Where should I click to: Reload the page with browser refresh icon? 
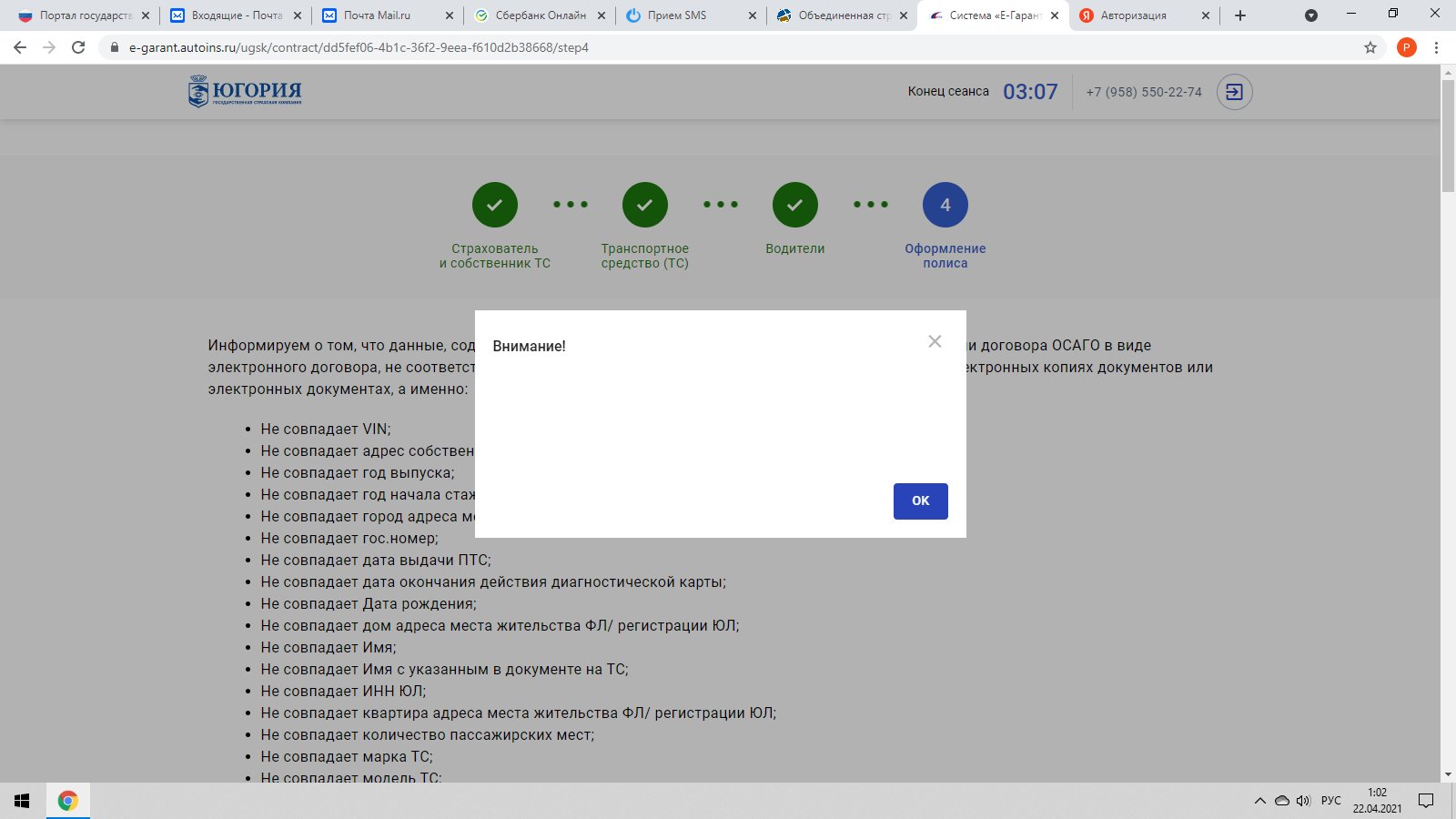click(x=78, y=47)
